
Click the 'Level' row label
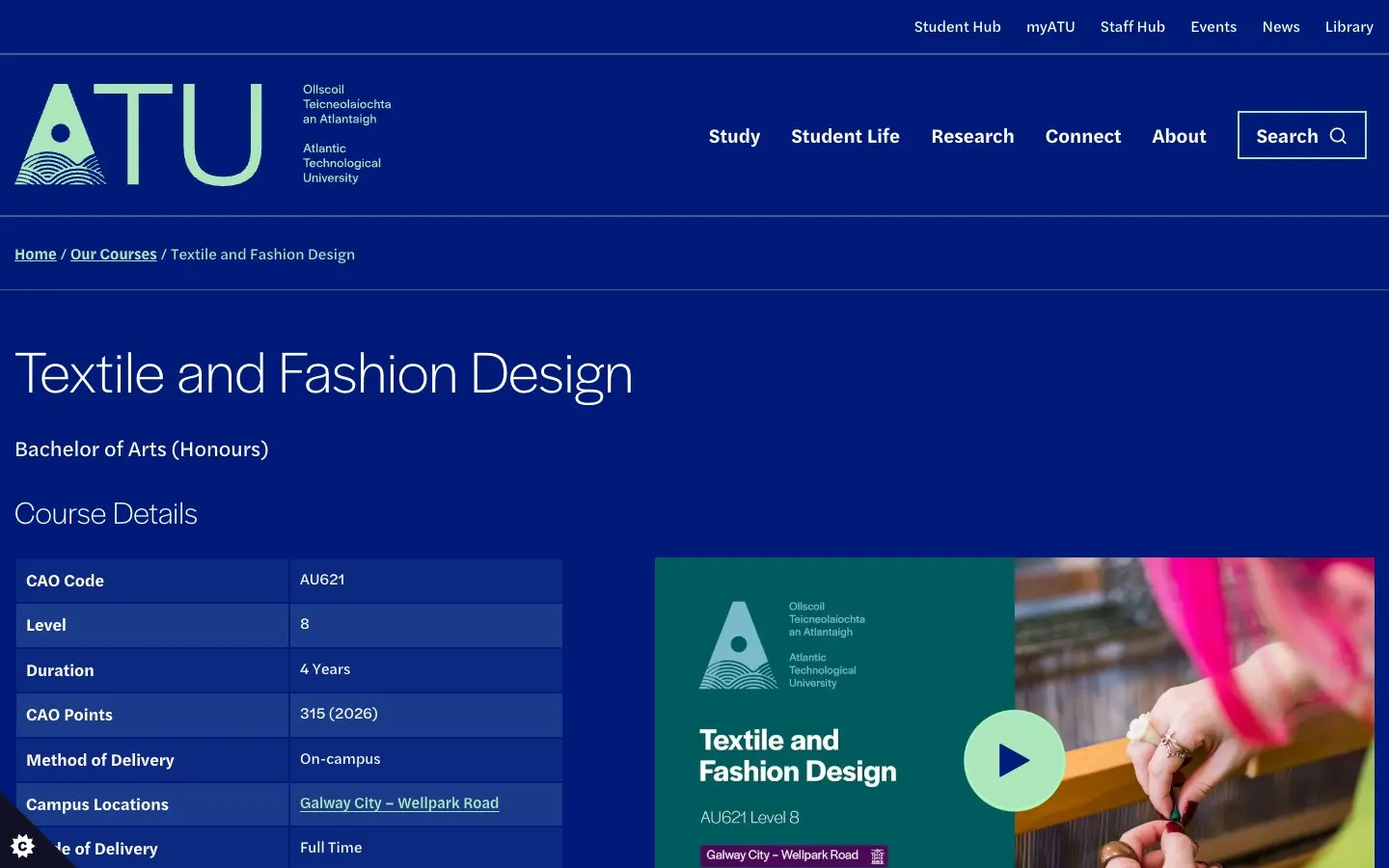pos(46,625)
